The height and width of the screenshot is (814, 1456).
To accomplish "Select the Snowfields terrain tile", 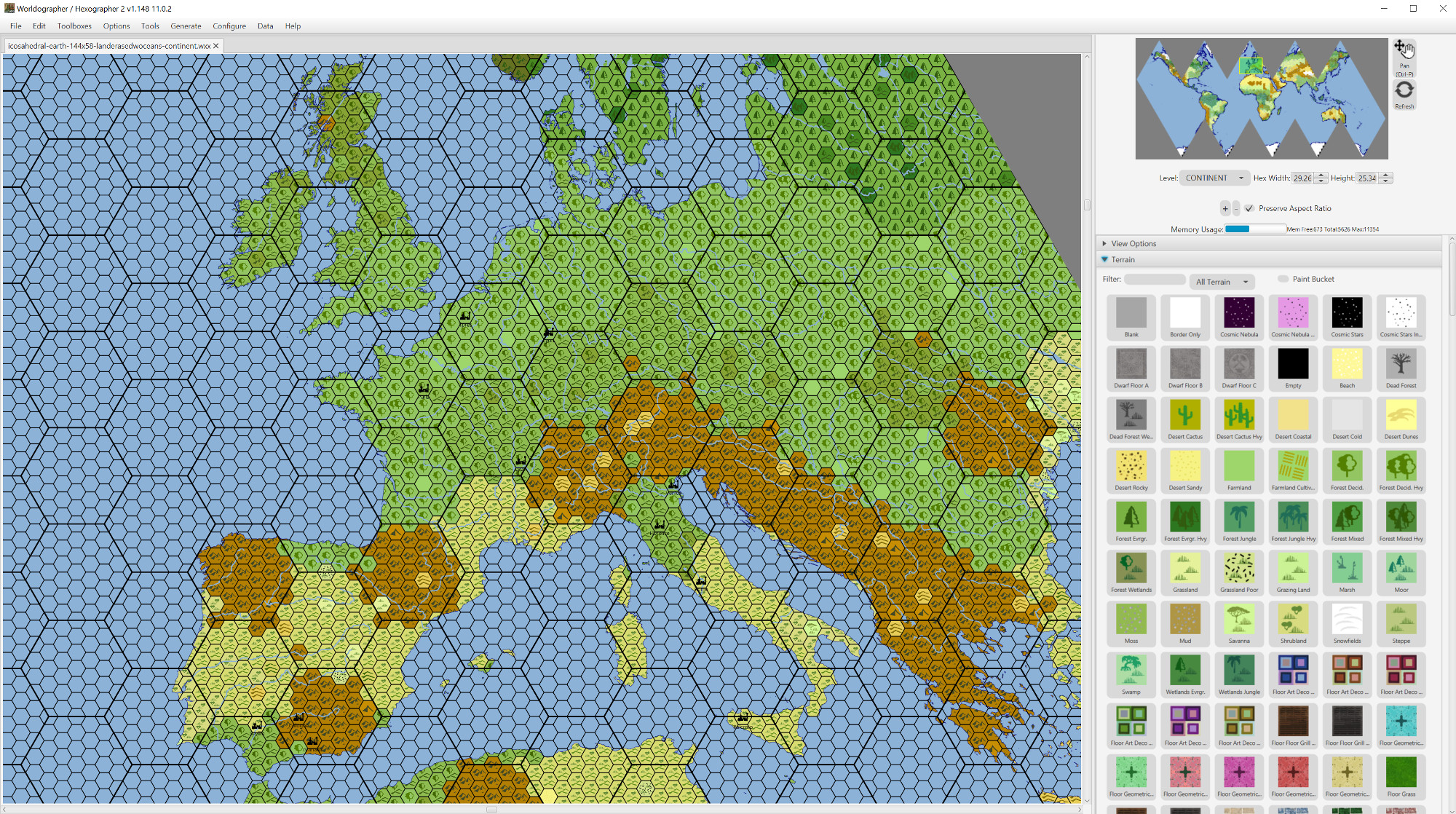I will 1346,620.
